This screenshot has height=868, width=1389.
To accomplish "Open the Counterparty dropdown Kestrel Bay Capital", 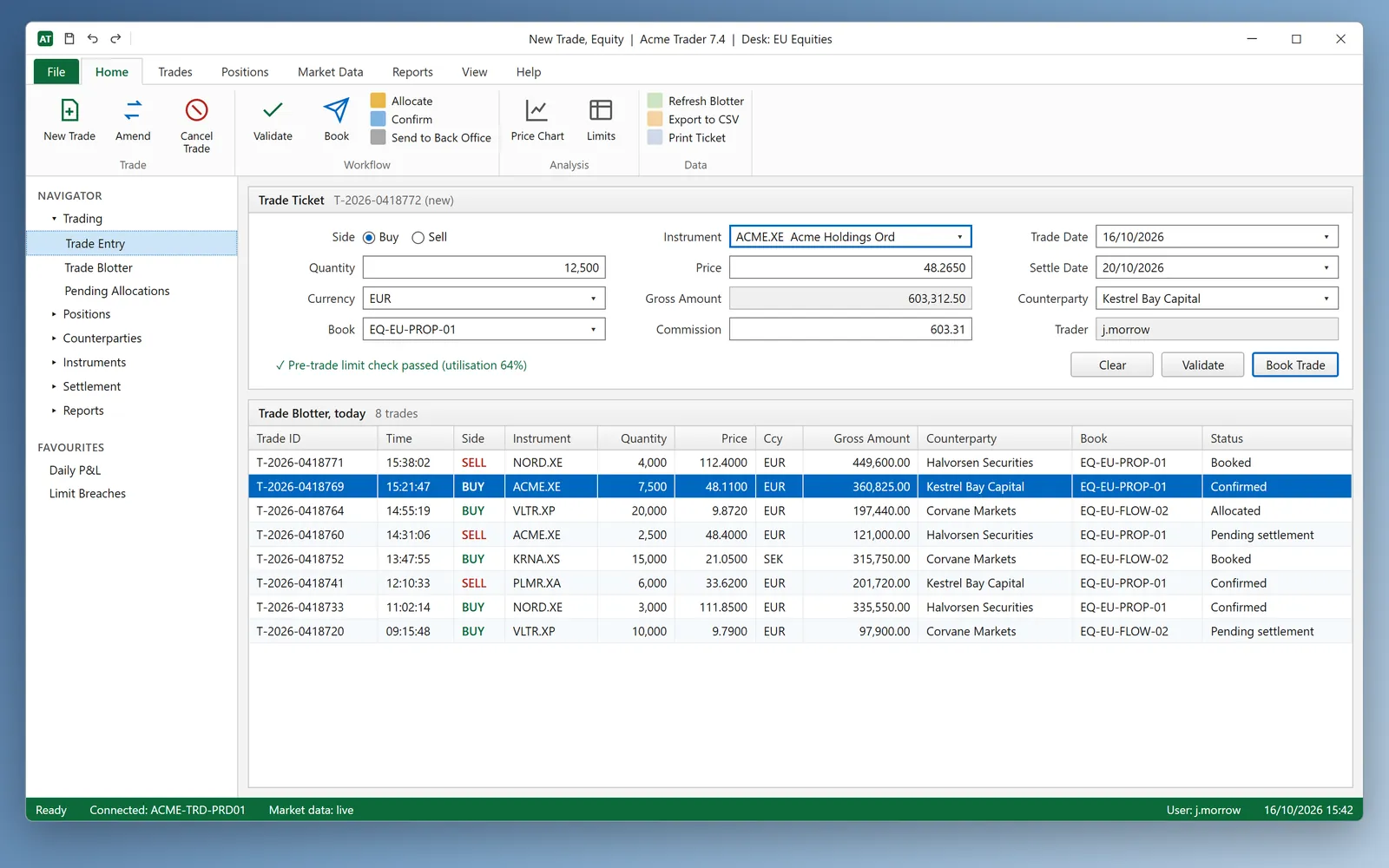I will [1216, 299].
